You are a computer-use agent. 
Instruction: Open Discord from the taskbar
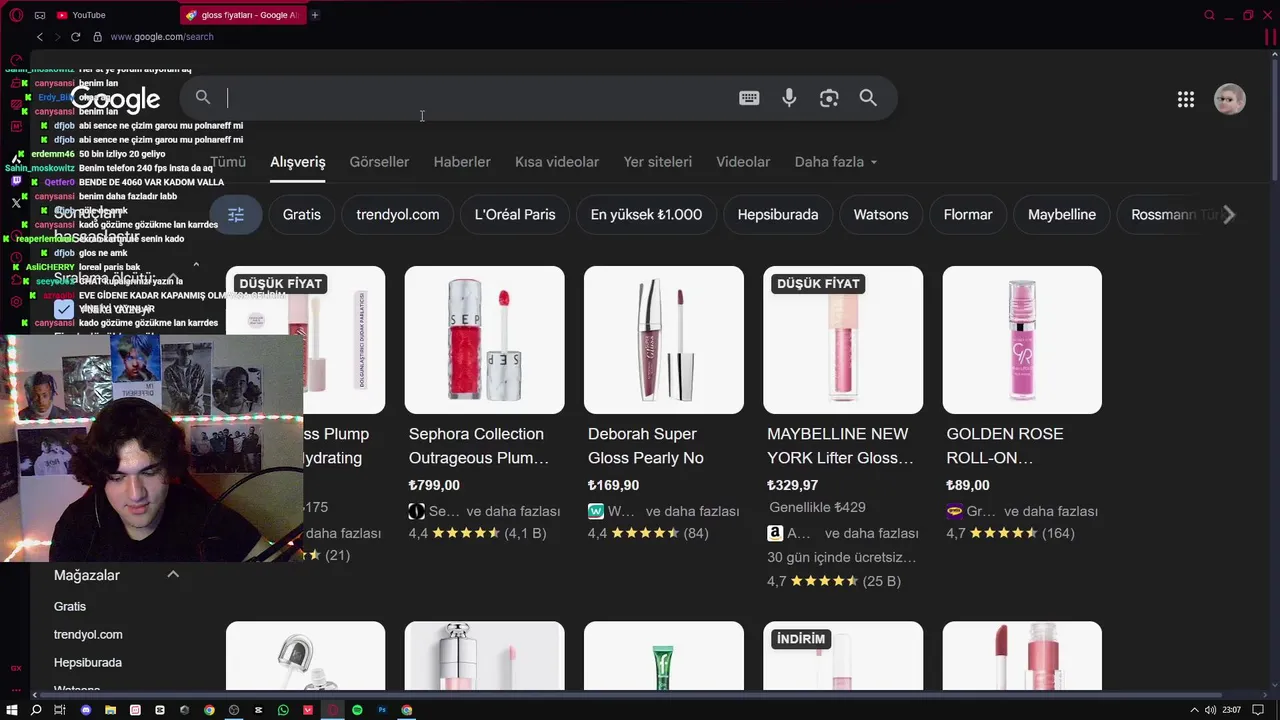point(85,710)
